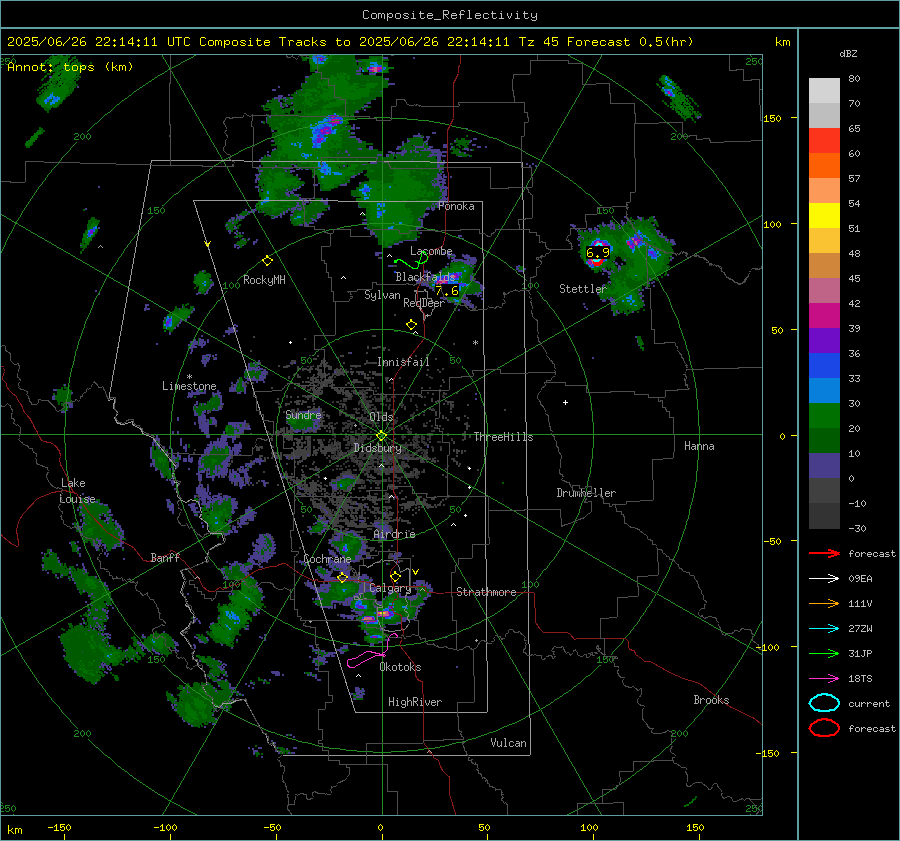This screenshot has height=841, width=900.
Task: Pick the magenta swatch between 42 and 39 dBZ
Action: pos(824,315)
